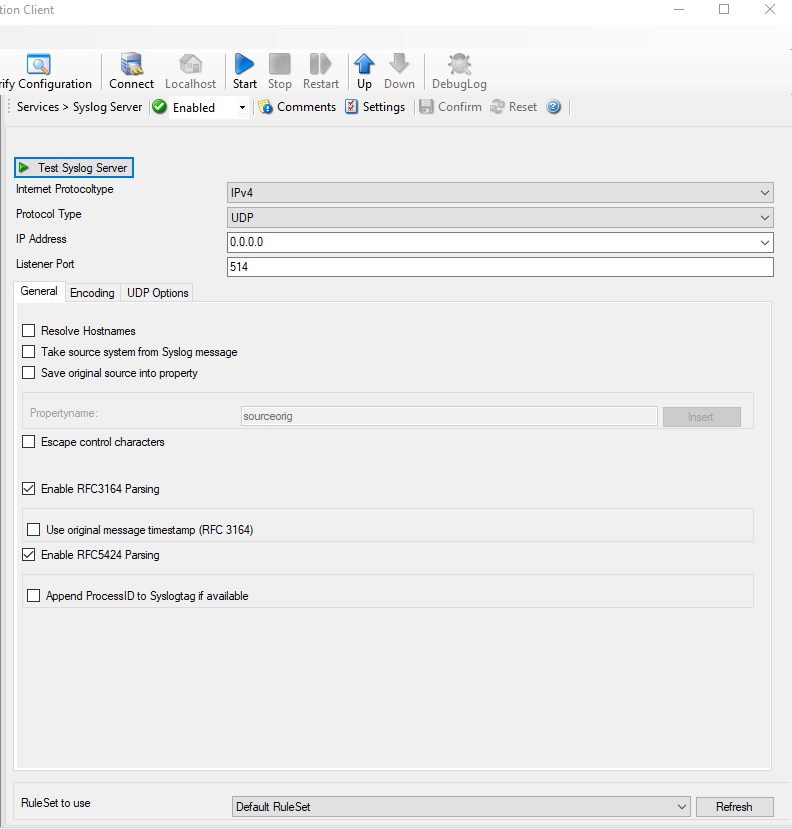Click the Verify Configuration toolbar icon

pyautogui.click(x=39, y=66)
